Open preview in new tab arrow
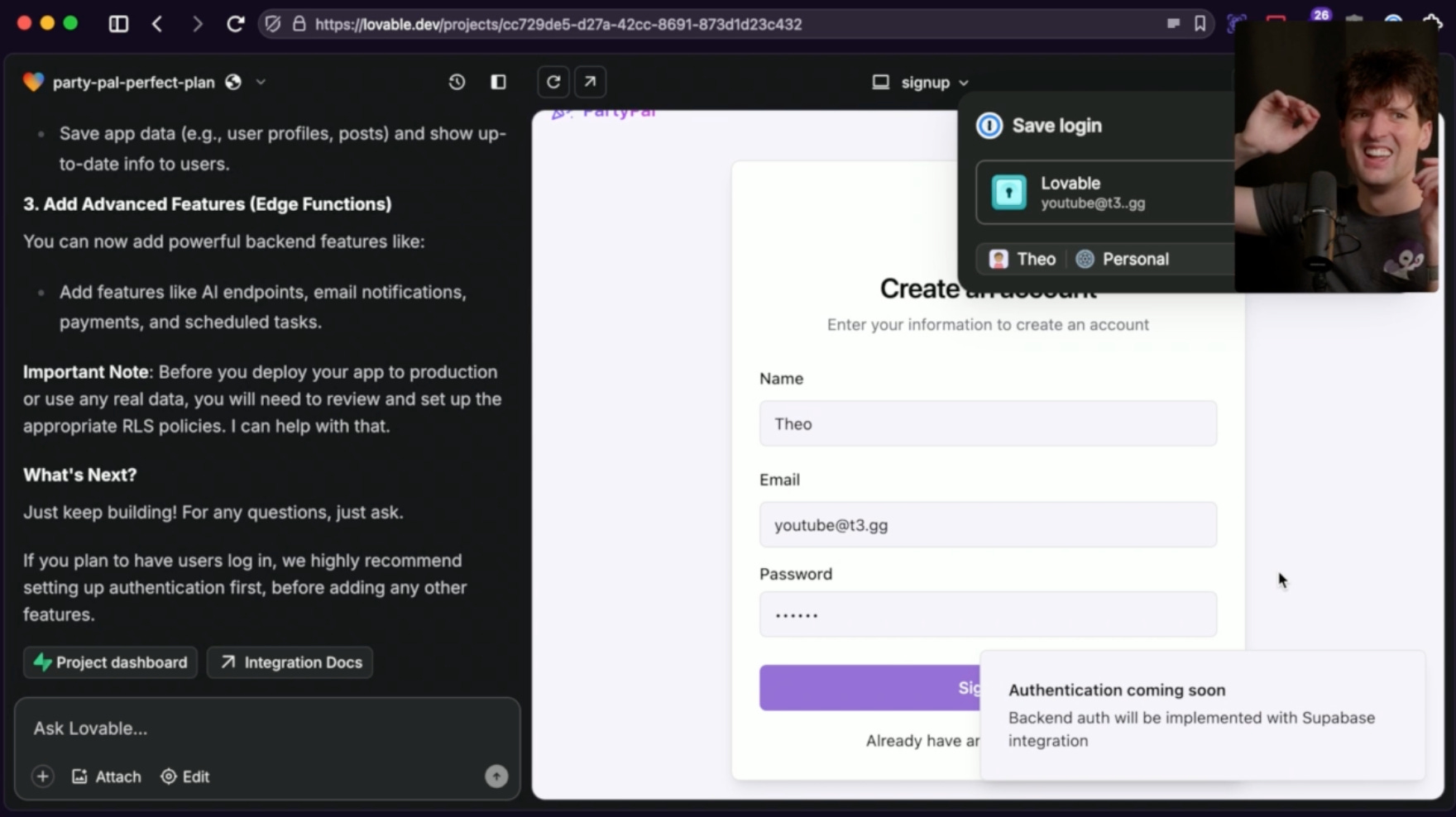 coord(590,82)
